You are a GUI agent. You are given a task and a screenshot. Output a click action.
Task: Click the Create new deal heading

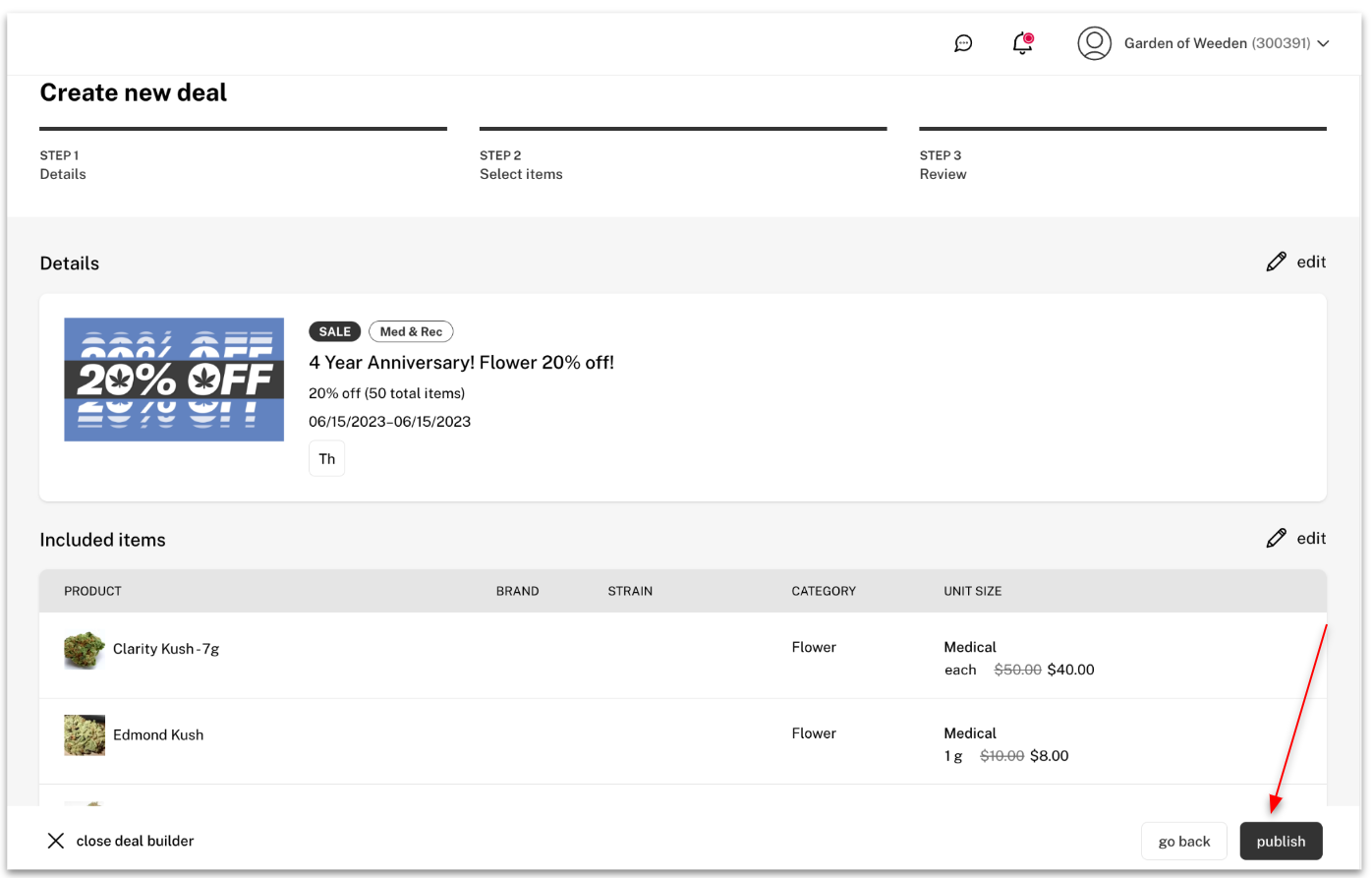[x=133, y=92]
